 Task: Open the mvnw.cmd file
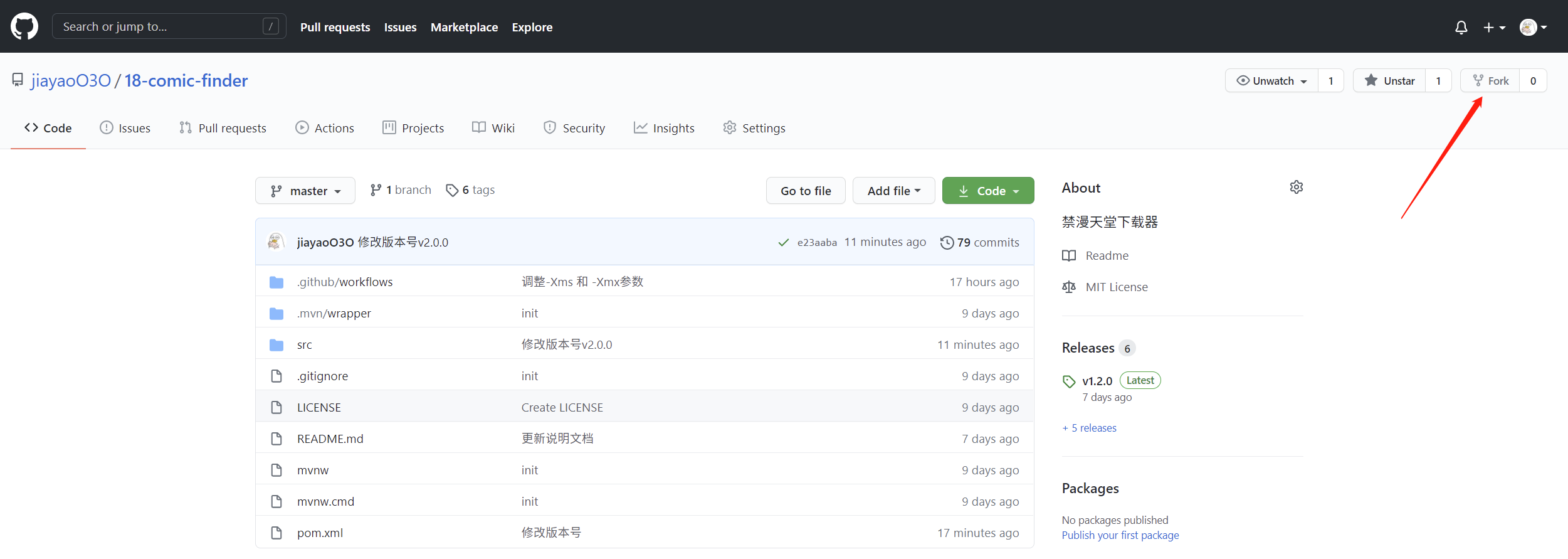[x=326, y=501]
